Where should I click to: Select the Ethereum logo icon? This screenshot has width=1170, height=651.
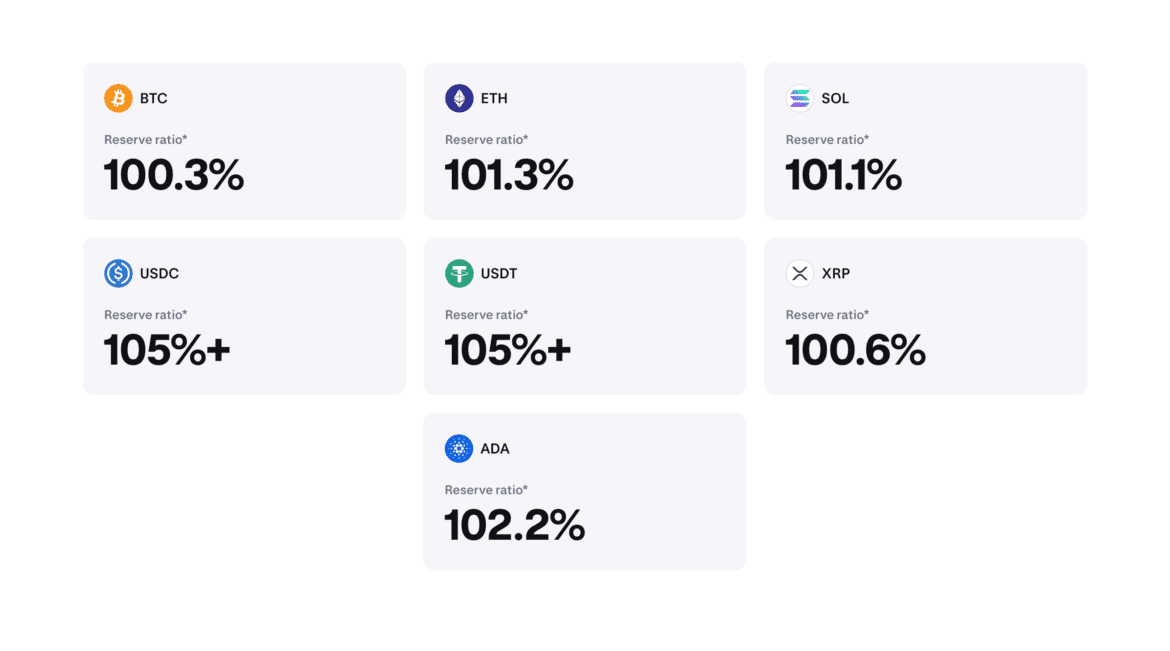pos(458,98)
